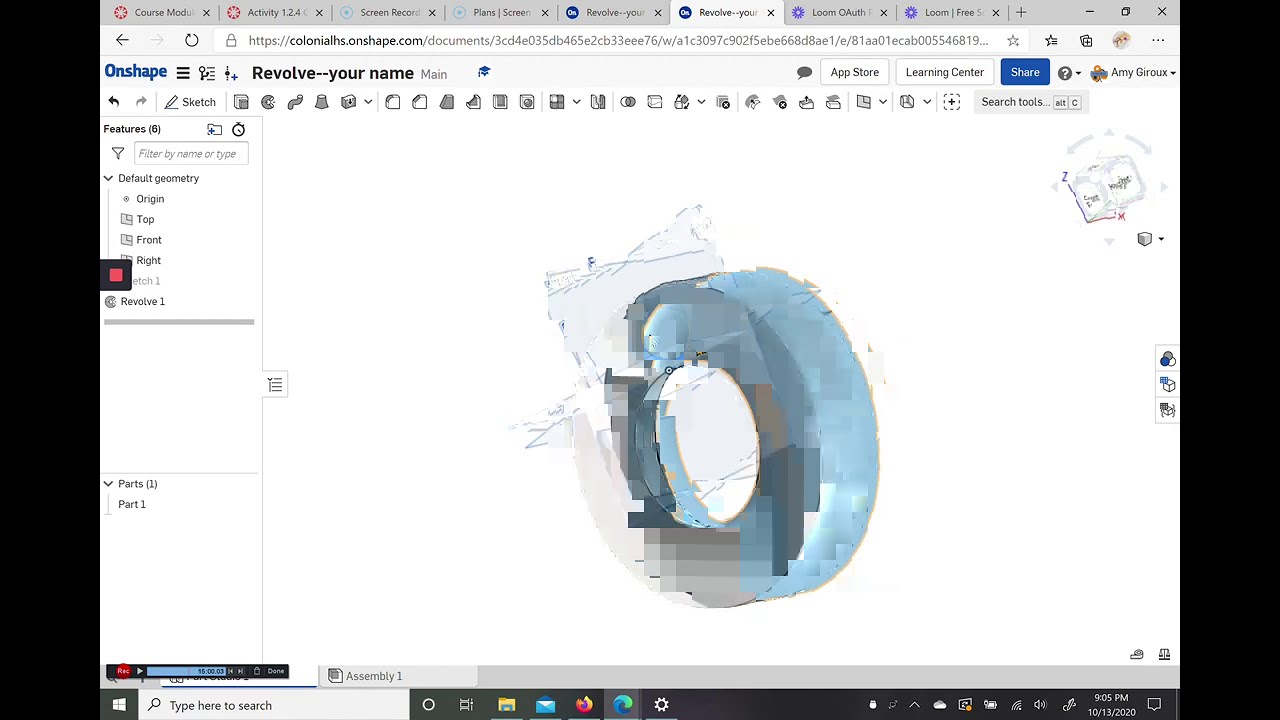Viewport: 1280px width, 720px height.
Task: Click the Sketch button
Action: coord(190,102)
